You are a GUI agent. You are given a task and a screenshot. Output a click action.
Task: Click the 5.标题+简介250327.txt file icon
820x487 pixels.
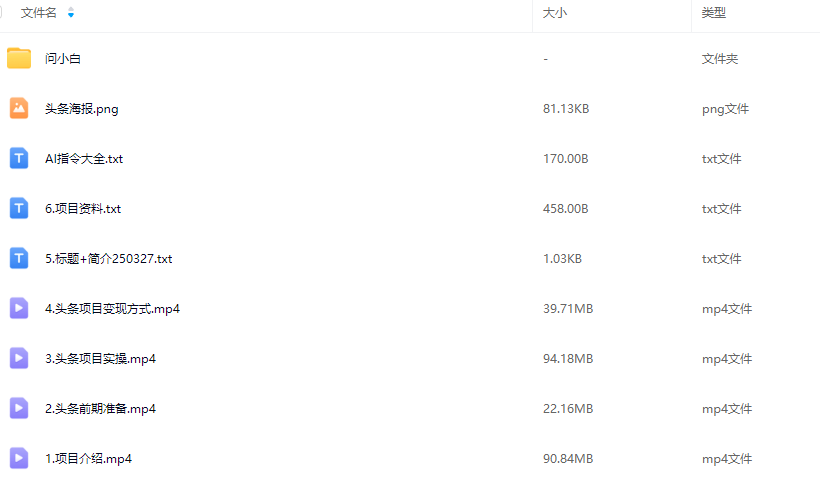19,258
